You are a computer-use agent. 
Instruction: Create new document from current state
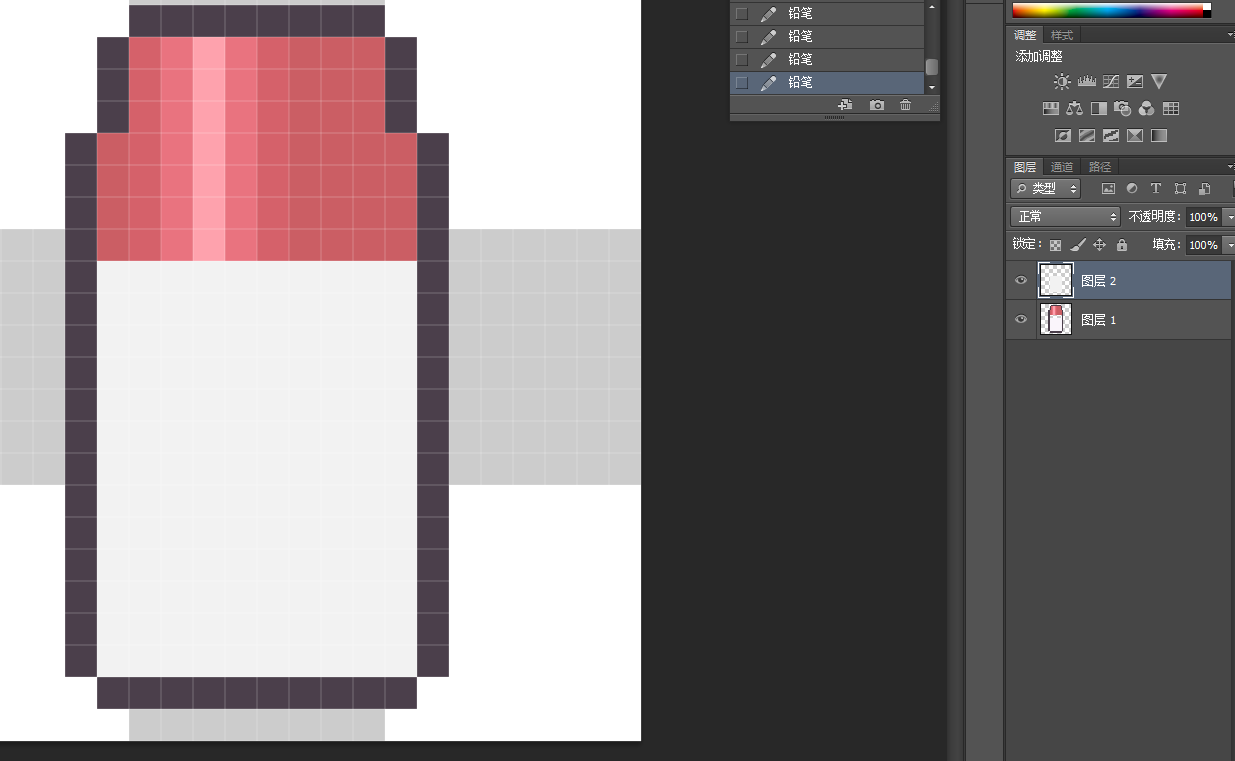point(845,105)
